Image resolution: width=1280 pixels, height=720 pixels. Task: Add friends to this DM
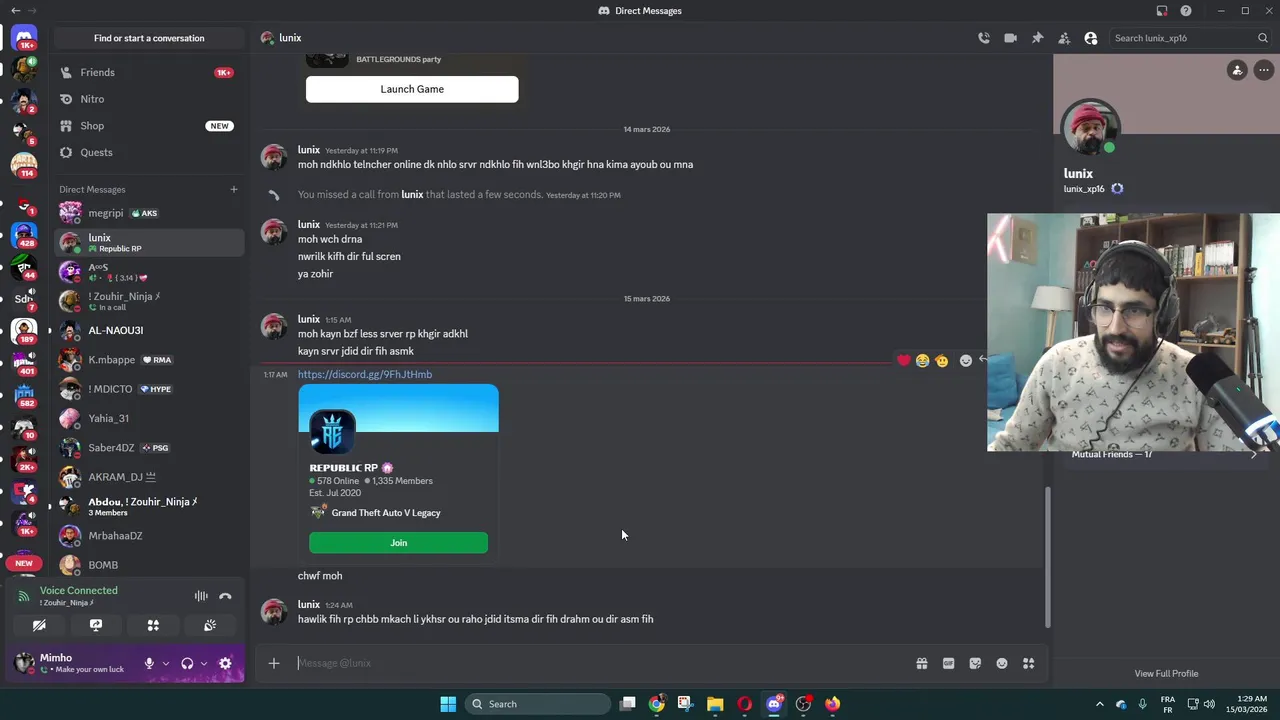tap(1064, 38)
